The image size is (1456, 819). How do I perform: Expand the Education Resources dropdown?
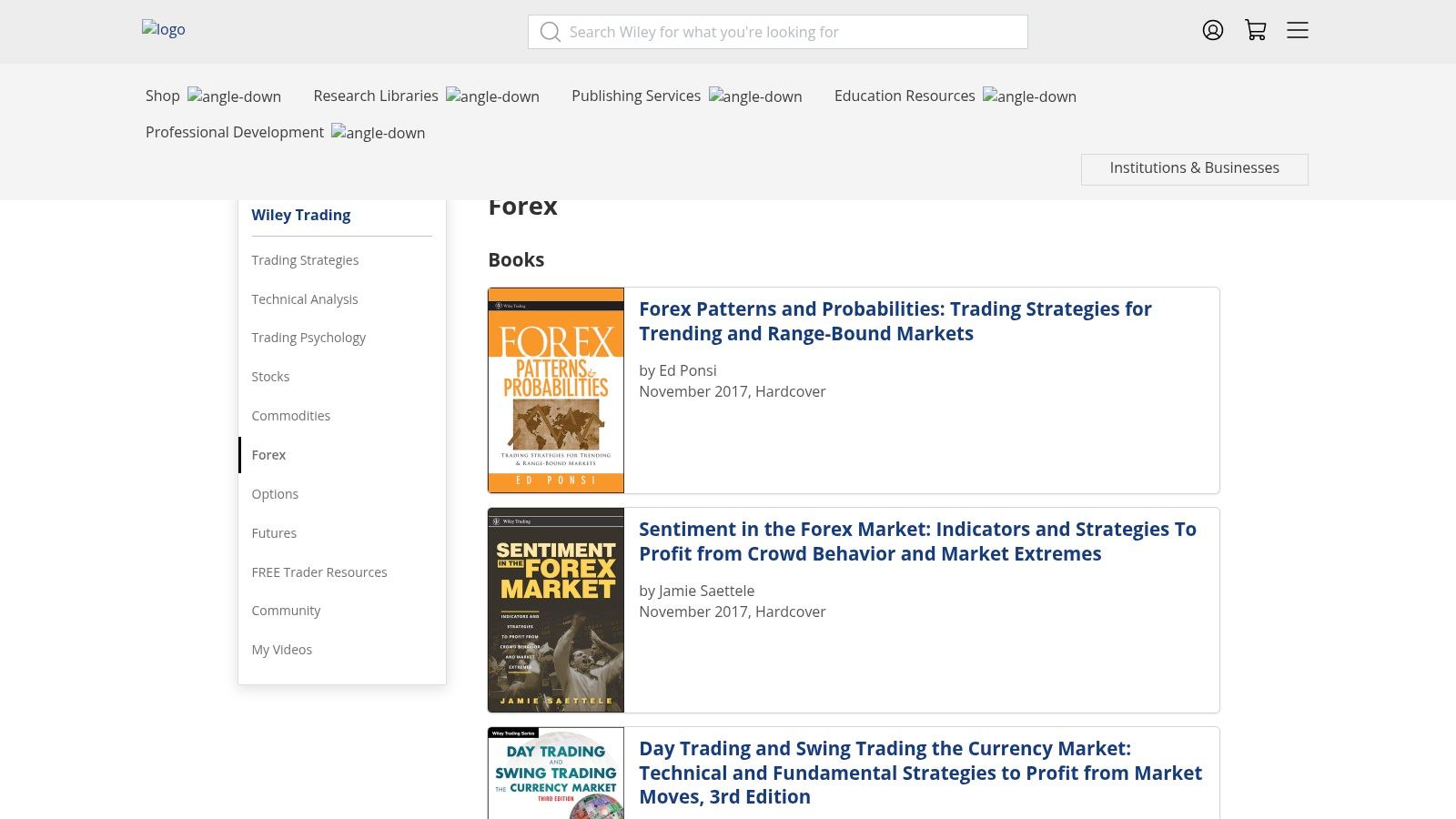click(x=955, y=96)
